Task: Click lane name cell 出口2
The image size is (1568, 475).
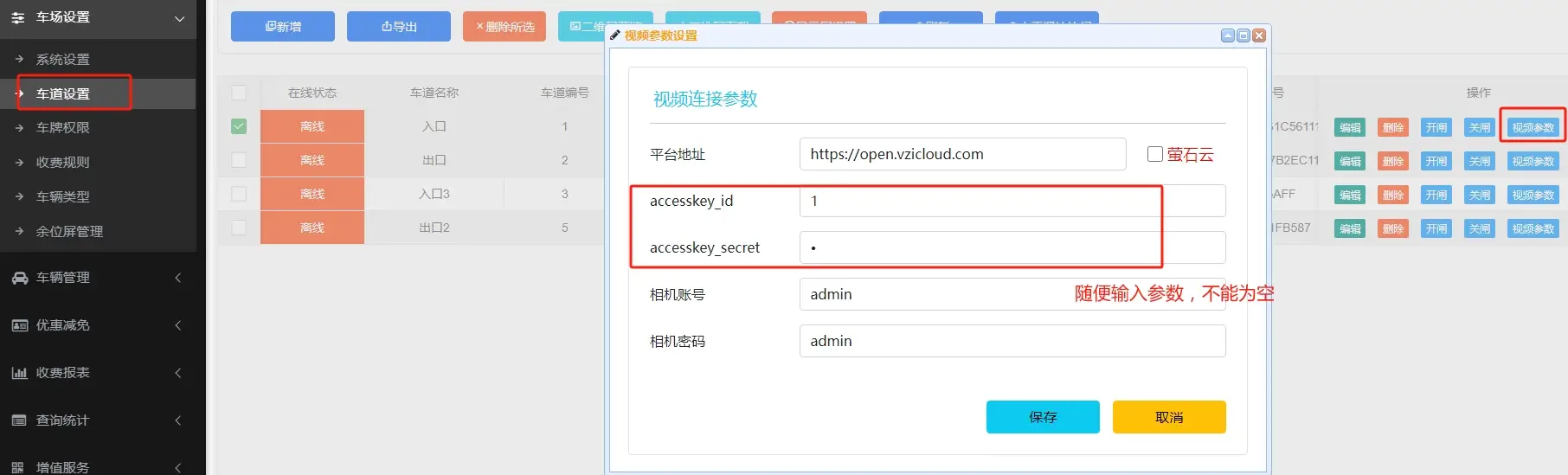Action: coord(434,228)
